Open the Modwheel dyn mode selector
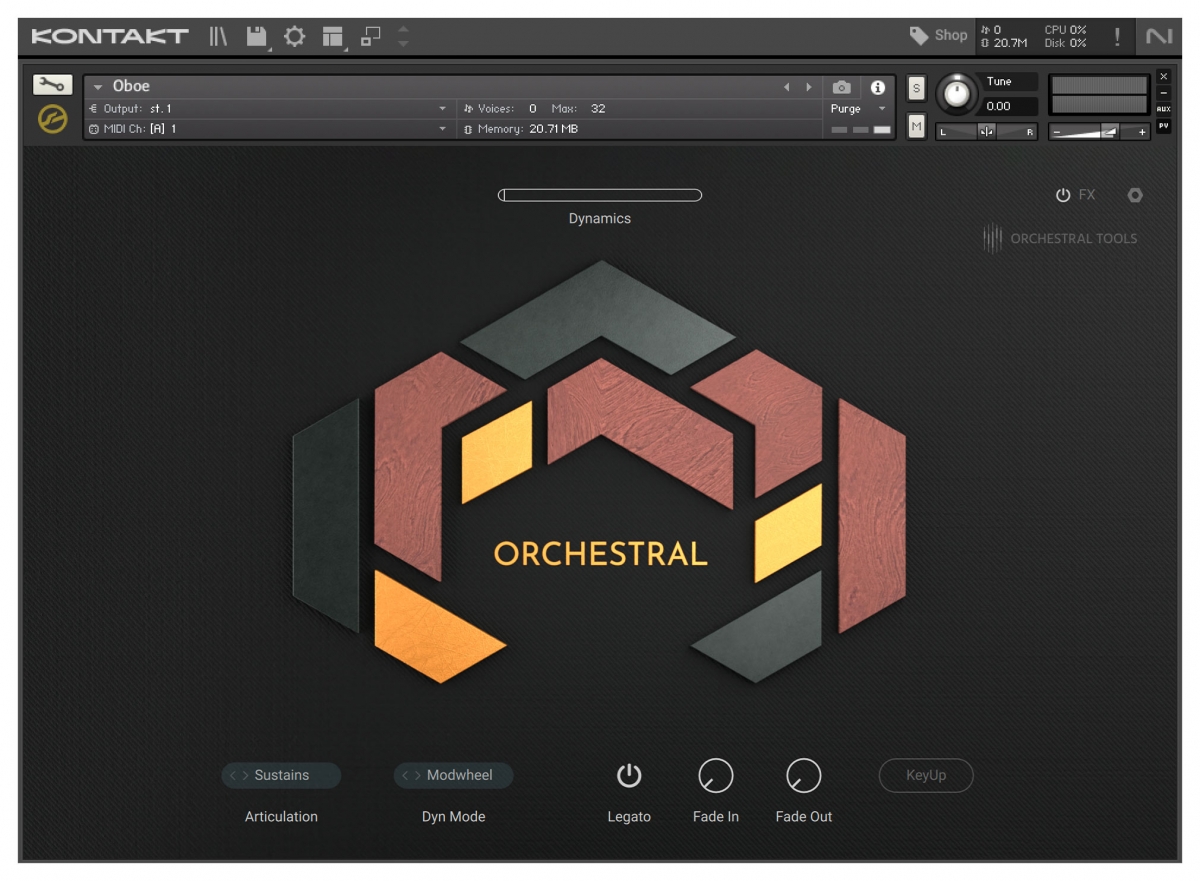This screenshot has height=881, width=1200. click(x=453, y=775)
